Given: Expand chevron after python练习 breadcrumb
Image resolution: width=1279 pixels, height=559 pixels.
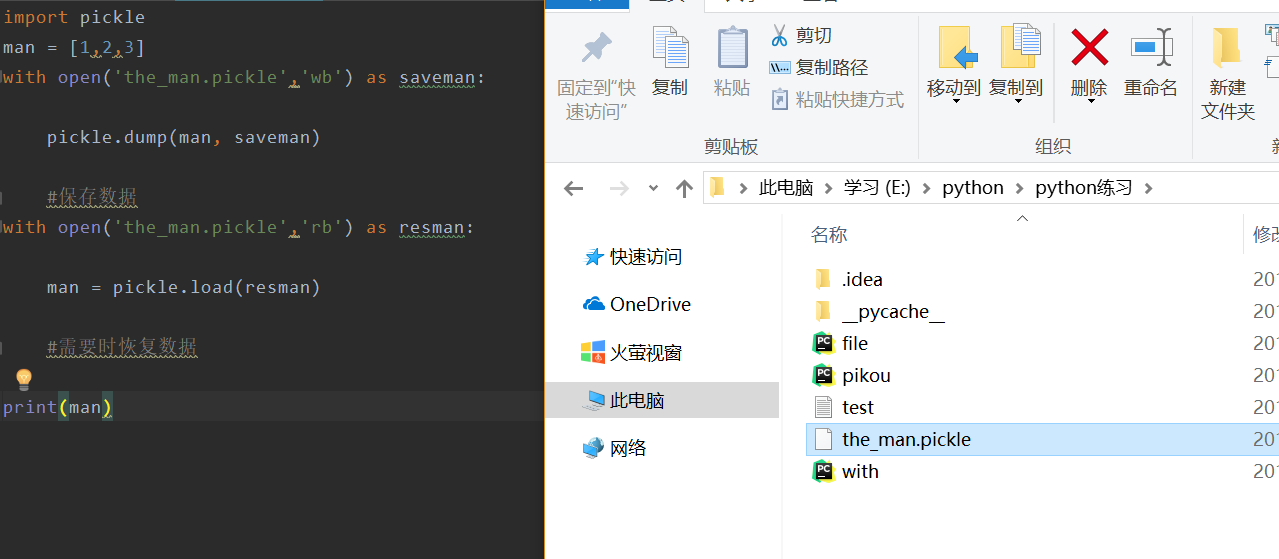Looking at the screenshot, I should click(x=1148, y=188).
